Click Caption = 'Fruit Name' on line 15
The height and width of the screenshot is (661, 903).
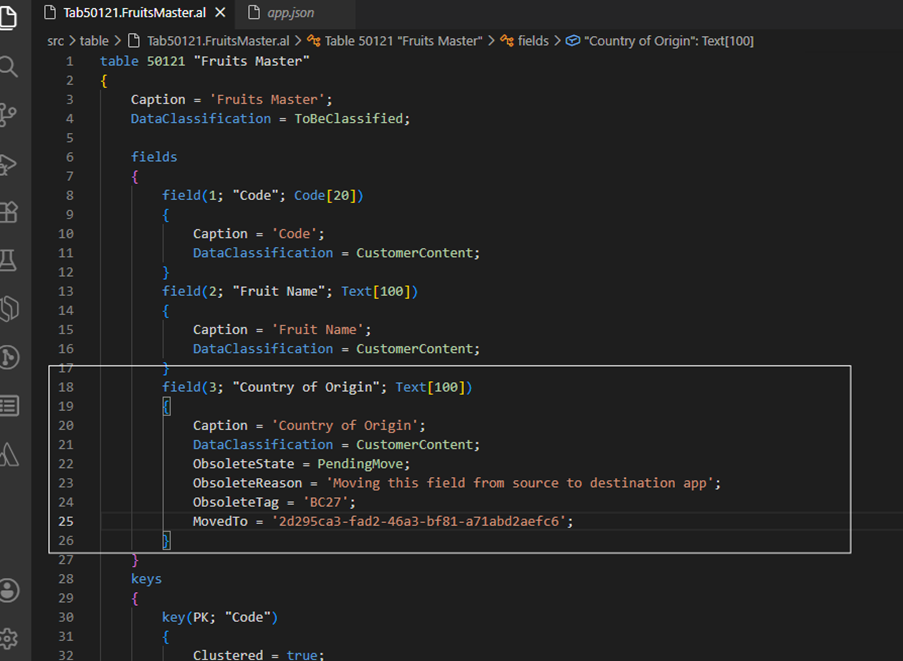[x=282, y=329]
